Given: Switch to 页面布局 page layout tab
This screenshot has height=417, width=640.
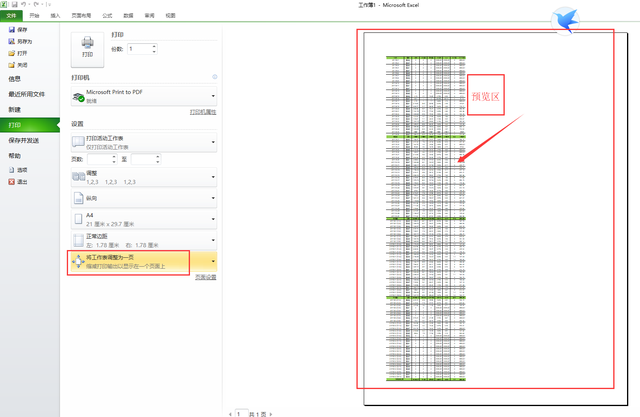Looking at the screenshot, I should [x=81, y=16].
